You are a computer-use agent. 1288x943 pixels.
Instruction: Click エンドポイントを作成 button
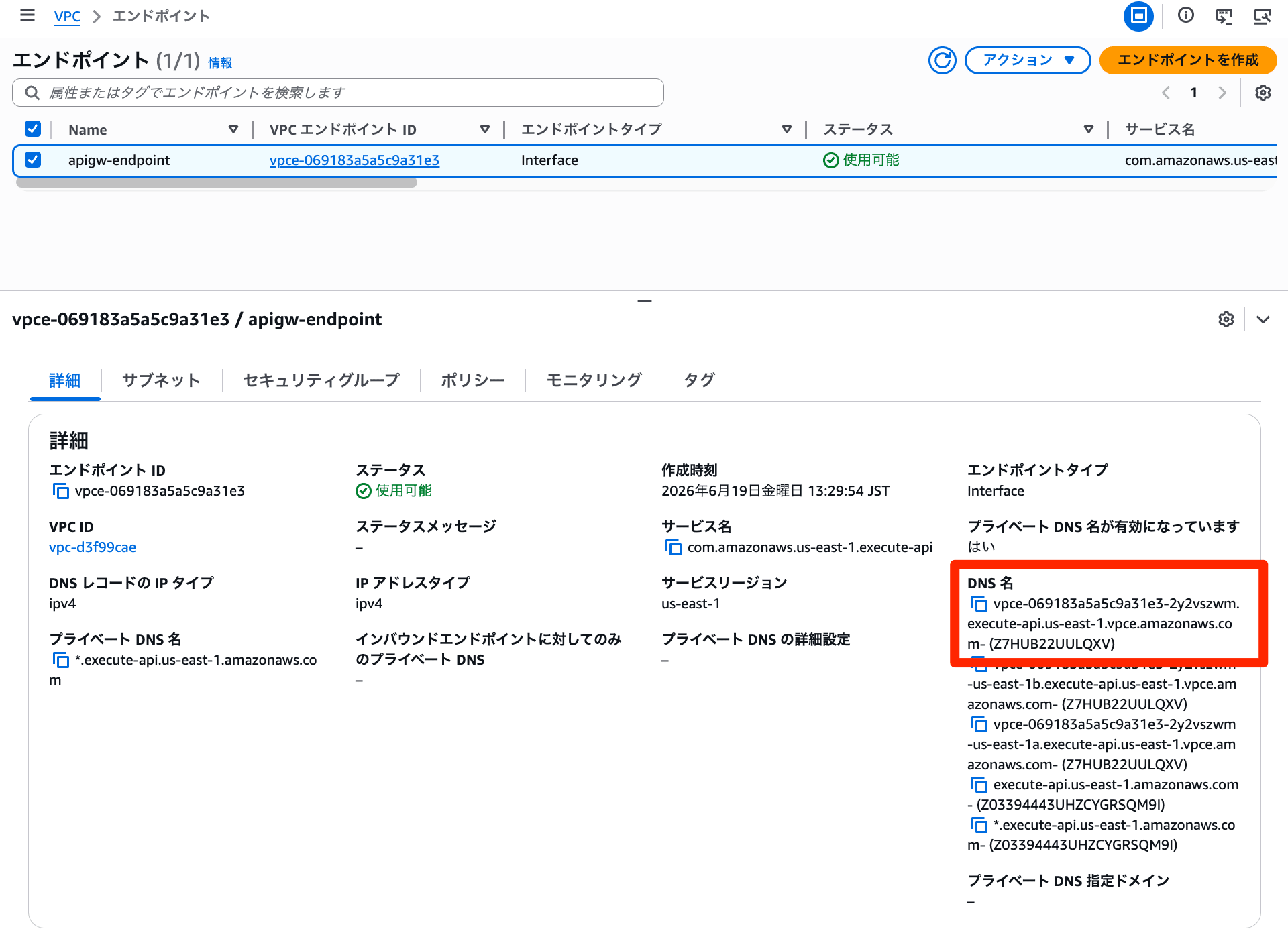[1188, 60]
